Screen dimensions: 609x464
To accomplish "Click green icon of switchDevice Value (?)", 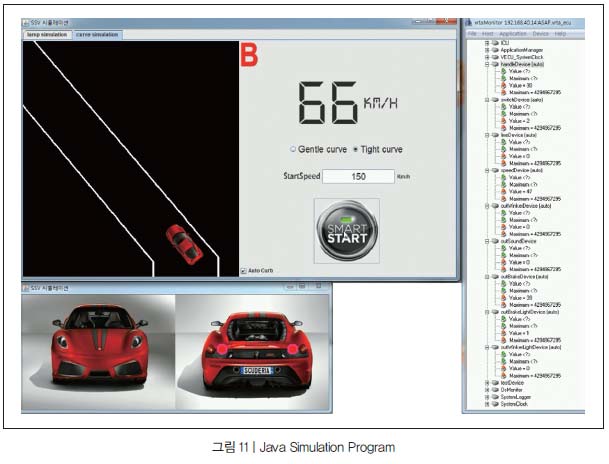I will pyautogui.click(x=503, y=107).
